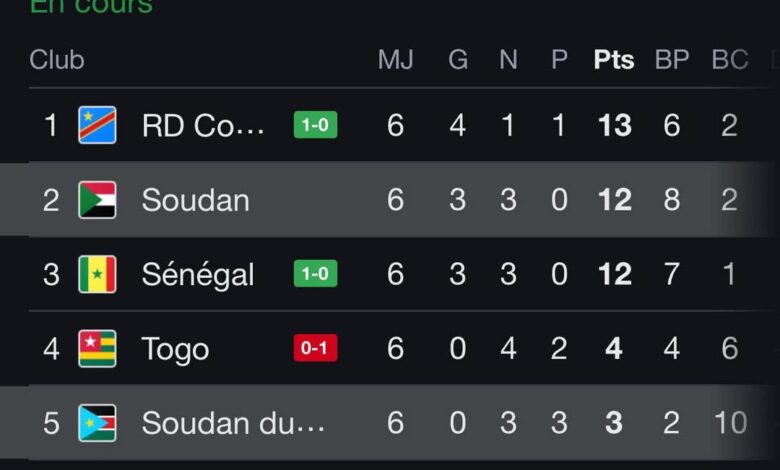Click the Togo flag icon
This screenshot has width=780, height=470.
click(x=97, y=349)
